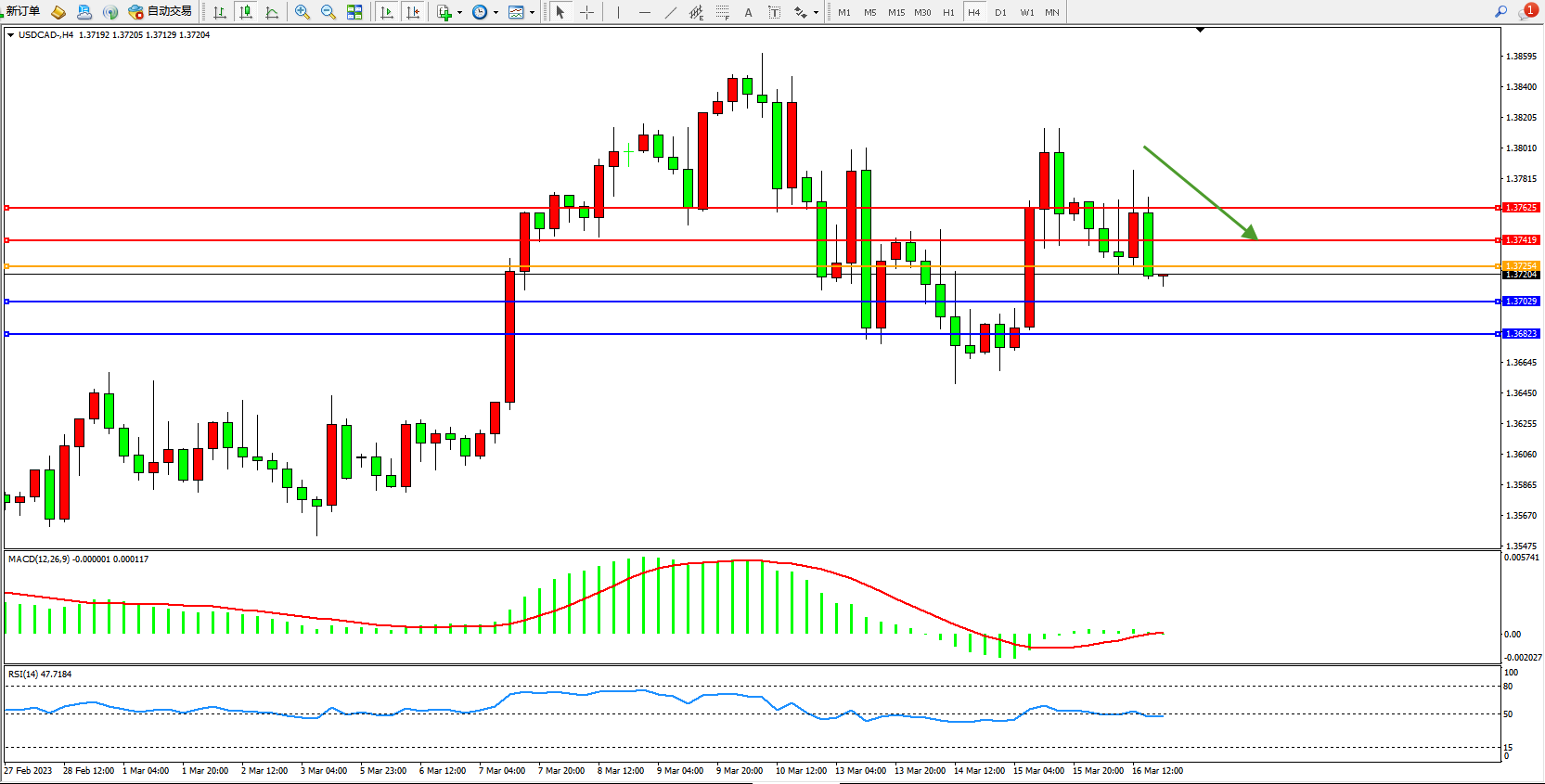Click the green arrow on the chart
Viewport: 1545px width, 784px height.
[x=1200, y=193]
